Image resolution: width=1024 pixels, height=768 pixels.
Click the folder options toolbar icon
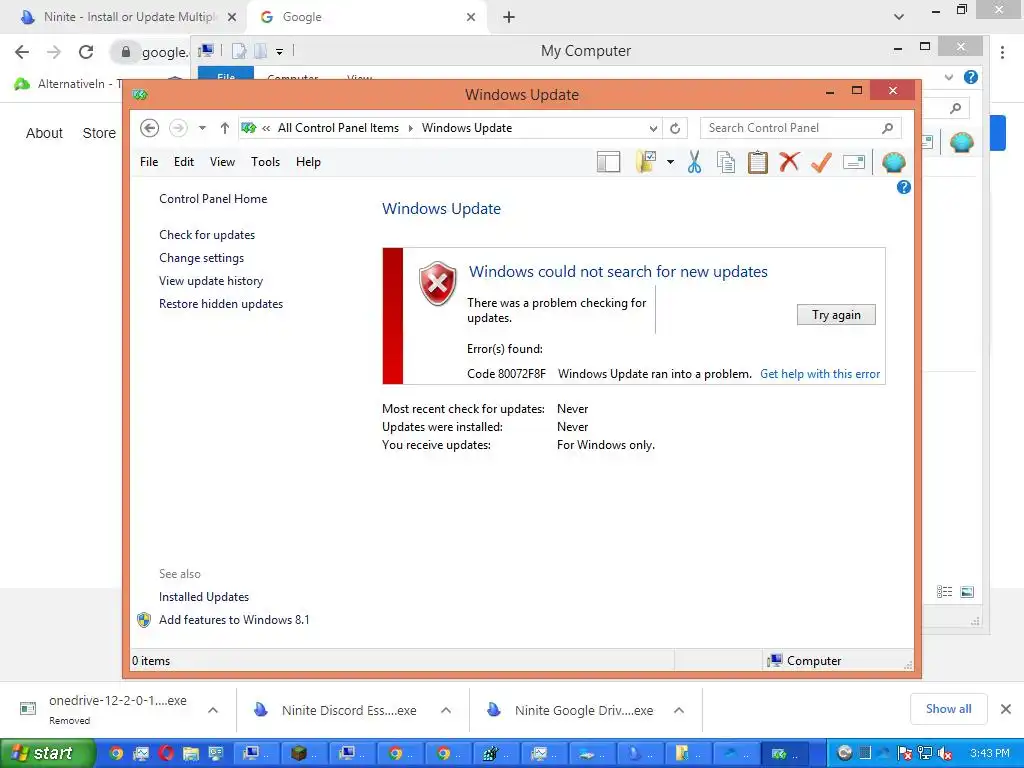pyautogui.click(x=646, y=162)
